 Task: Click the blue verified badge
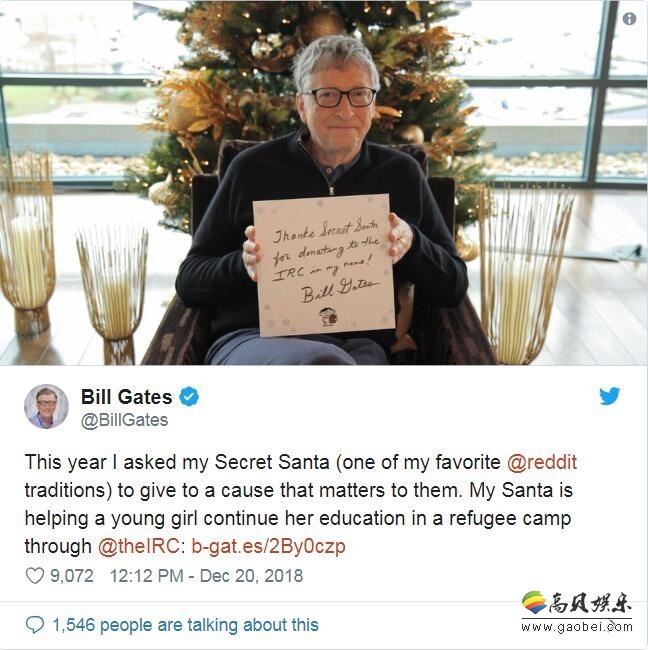click(x=189, y=397)
